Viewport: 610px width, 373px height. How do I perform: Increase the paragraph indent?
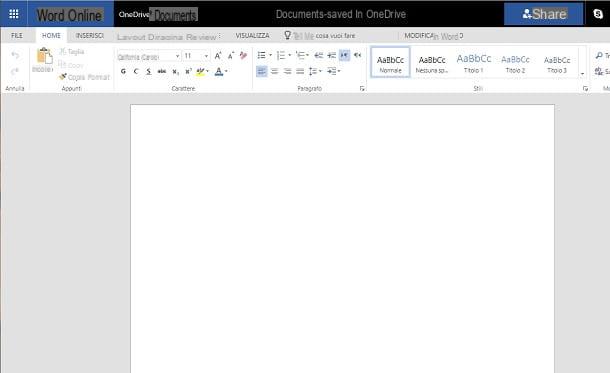[x=331, y=55]
